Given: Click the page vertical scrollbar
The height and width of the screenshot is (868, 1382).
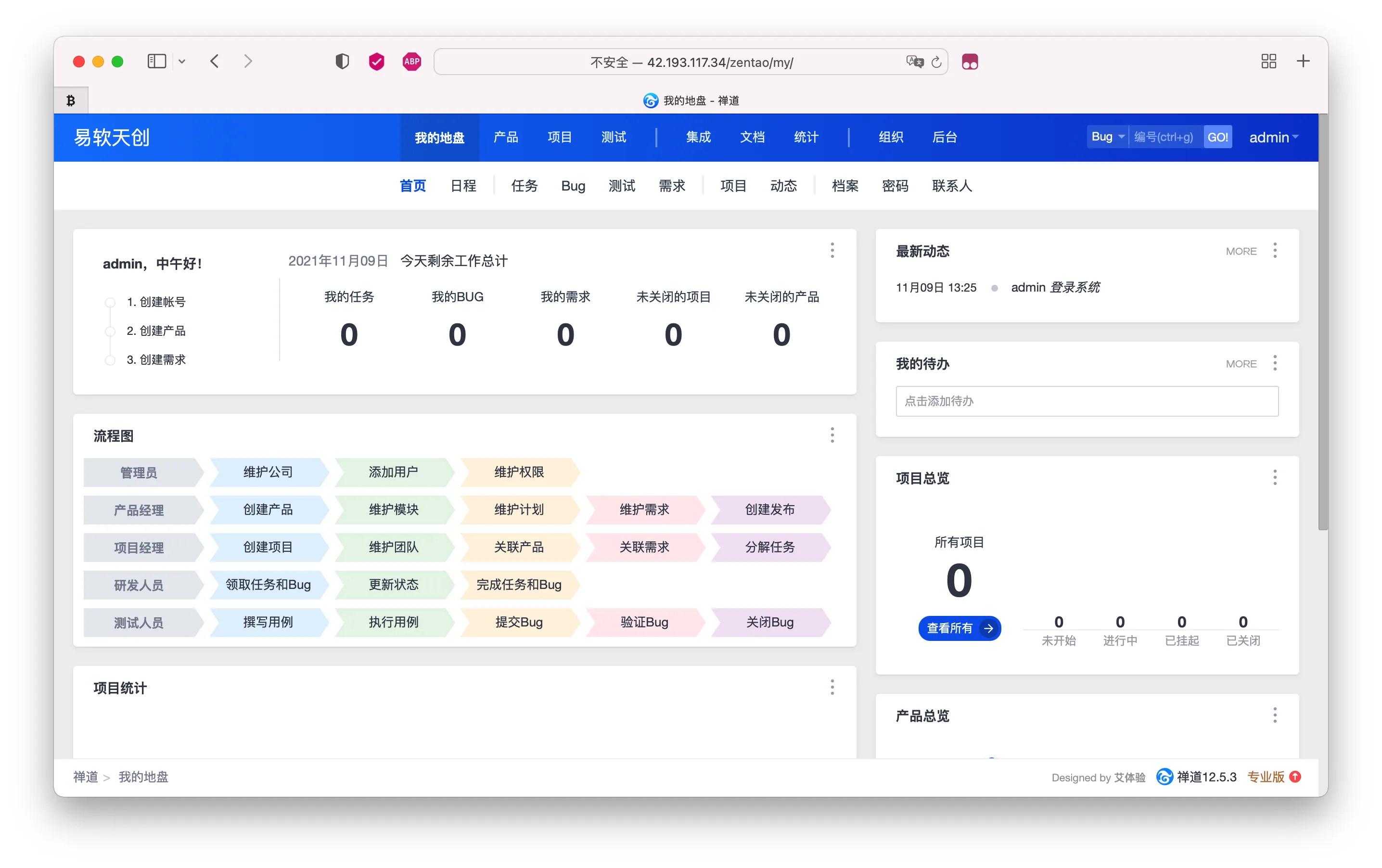Looking at the screenshot, I should coord(1323,322).
